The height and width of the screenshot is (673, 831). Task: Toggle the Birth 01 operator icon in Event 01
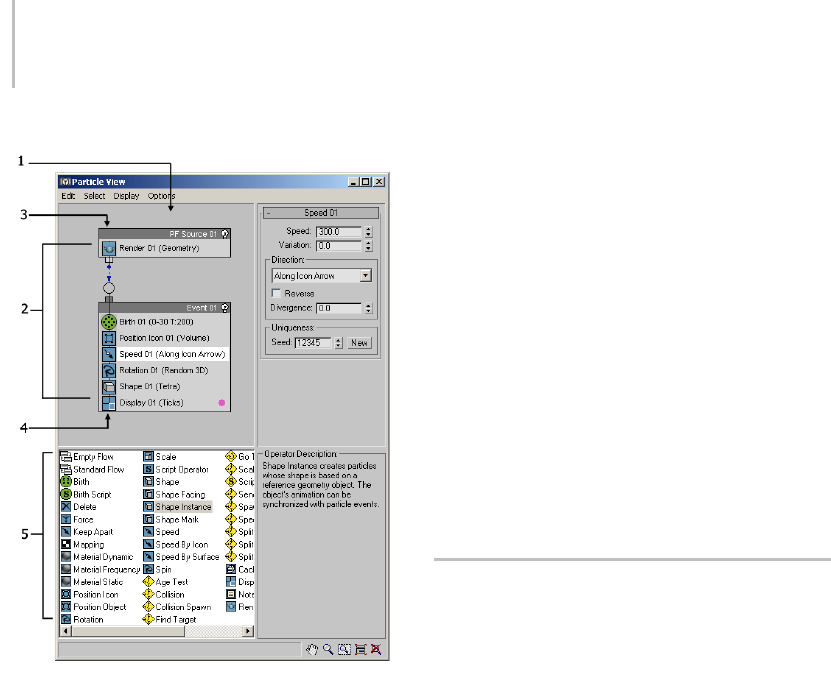tap(109, 322)
